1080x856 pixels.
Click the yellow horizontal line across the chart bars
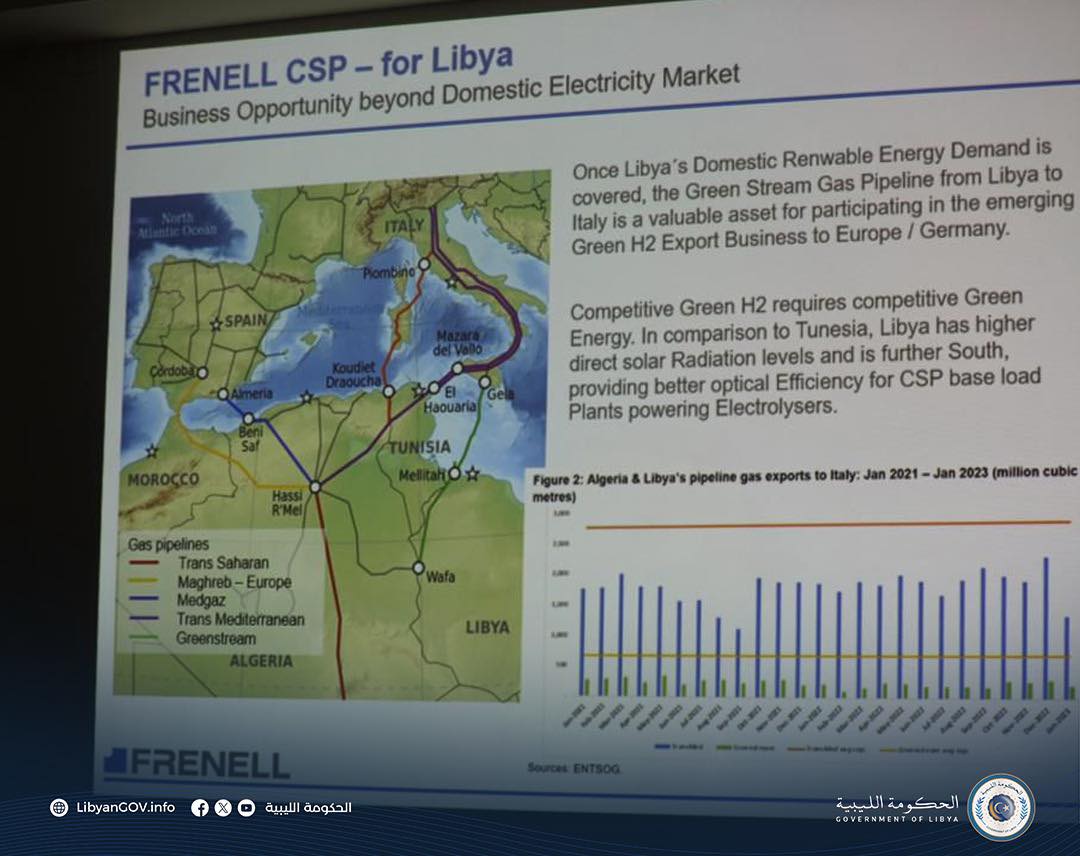tap(827, 656)
